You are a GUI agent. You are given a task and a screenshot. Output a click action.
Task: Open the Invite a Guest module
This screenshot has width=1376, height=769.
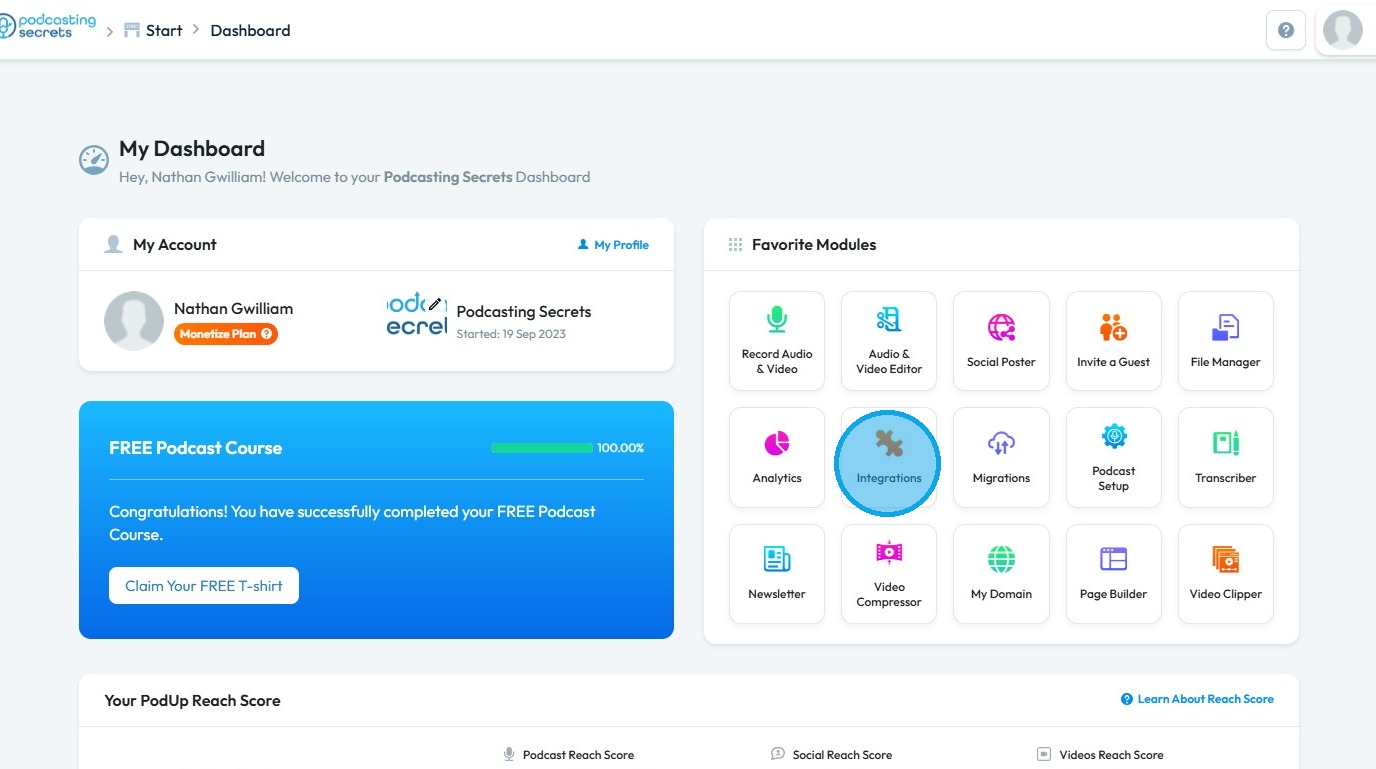coord(1113,340)
